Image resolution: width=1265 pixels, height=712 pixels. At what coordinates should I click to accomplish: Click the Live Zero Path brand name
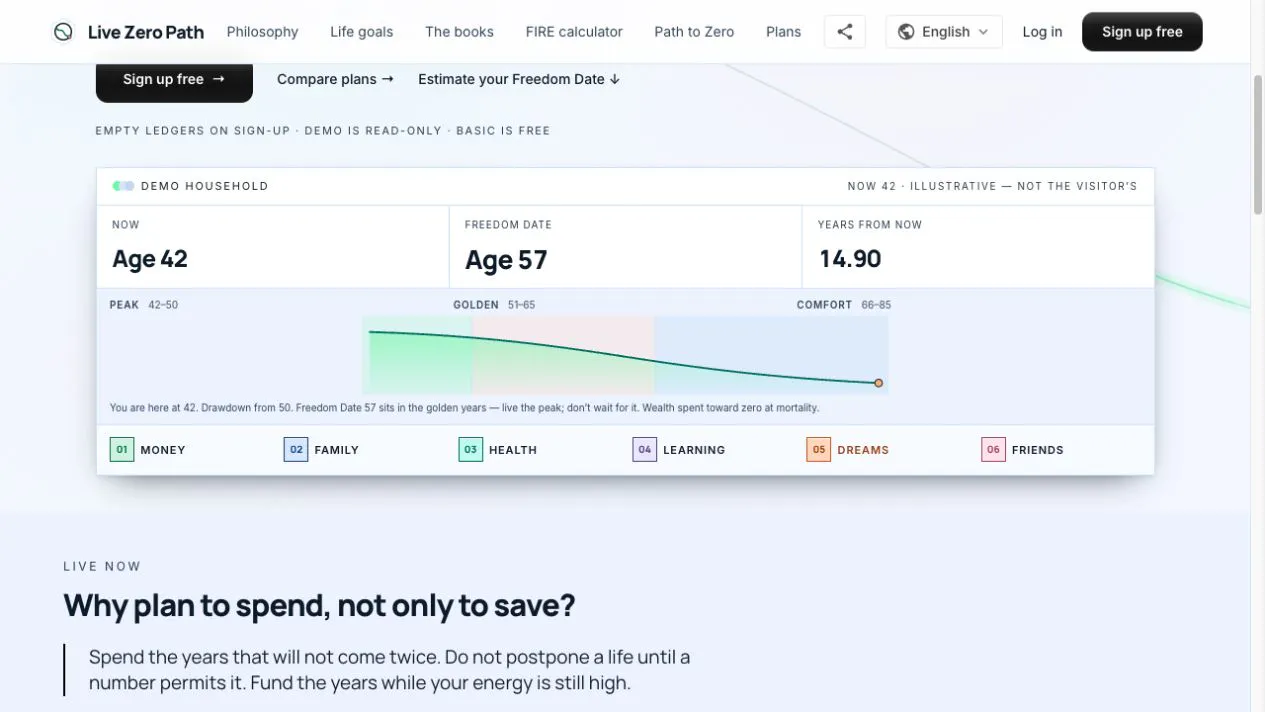click(146, 32)
